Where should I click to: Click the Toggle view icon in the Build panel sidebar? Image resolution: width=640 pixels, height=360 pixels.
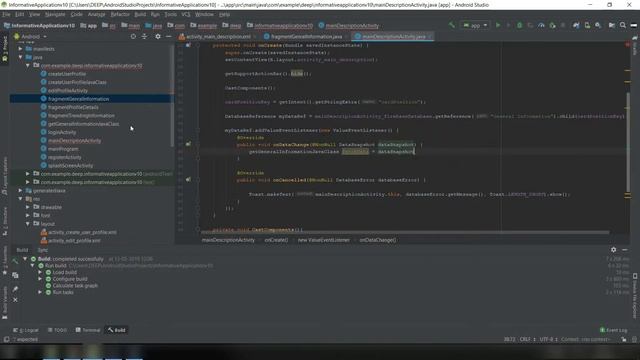15,276
